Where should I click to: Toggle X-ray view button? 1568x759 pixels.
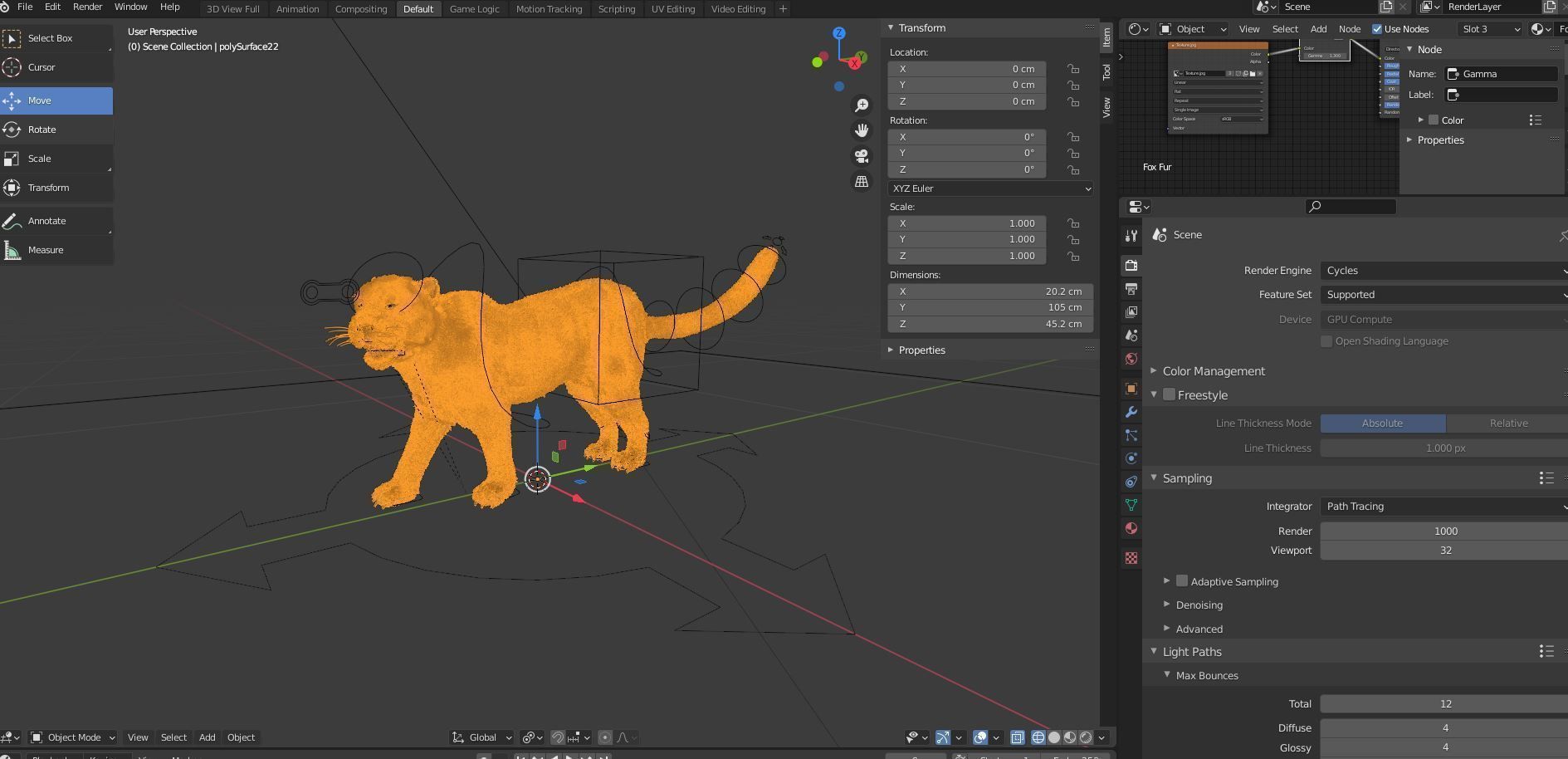click(x=1018, y=737)
